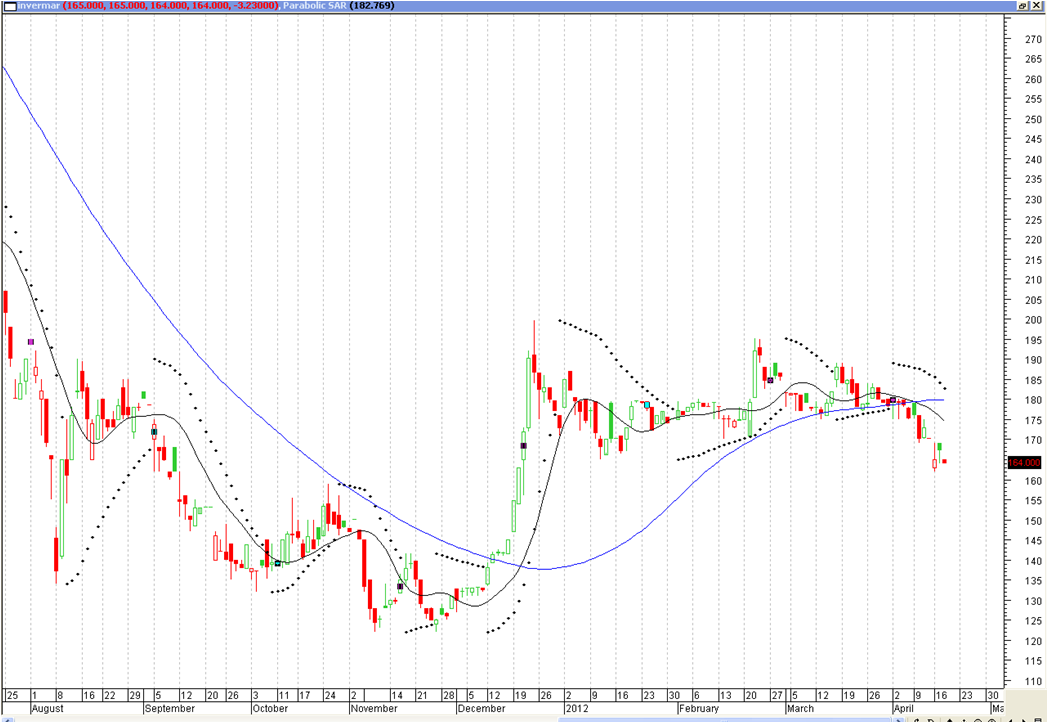The width and height of the screenshot is (1048, 723).
Task: Click the magenta marker square near early August
Action: [x=31, y=342]
